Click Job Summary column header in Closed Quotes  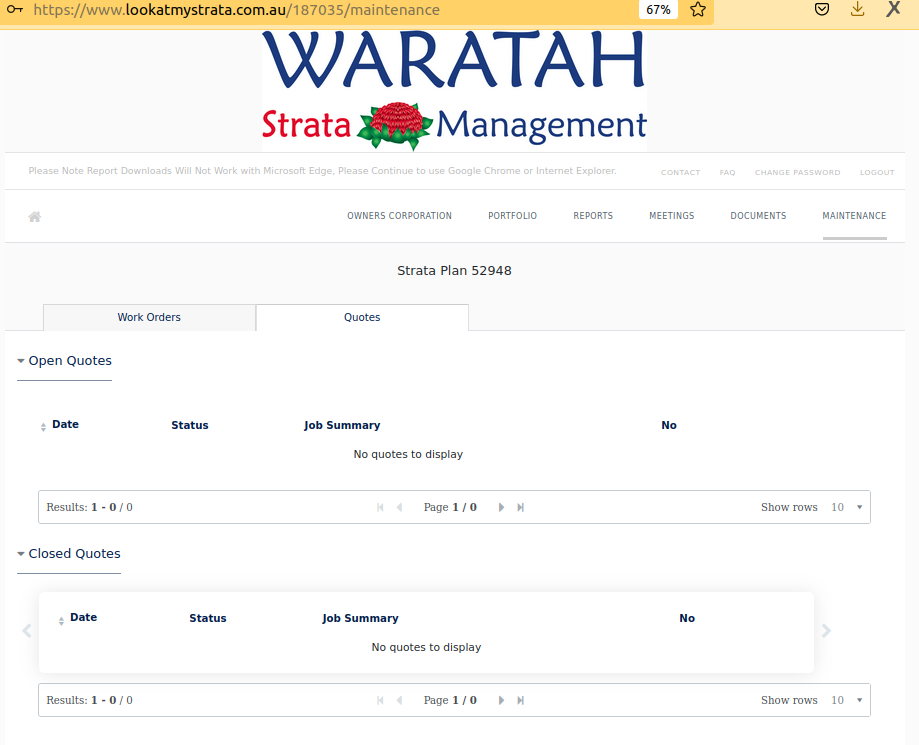tap(360, 618)
